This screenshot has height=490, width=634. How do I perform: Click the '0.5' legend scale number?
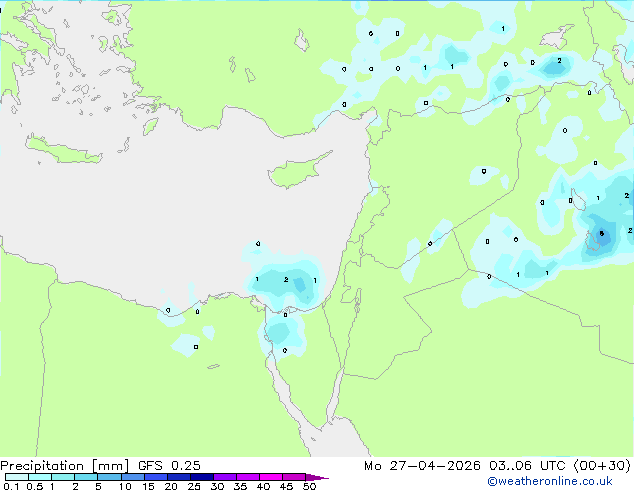[x=34, y=486]
